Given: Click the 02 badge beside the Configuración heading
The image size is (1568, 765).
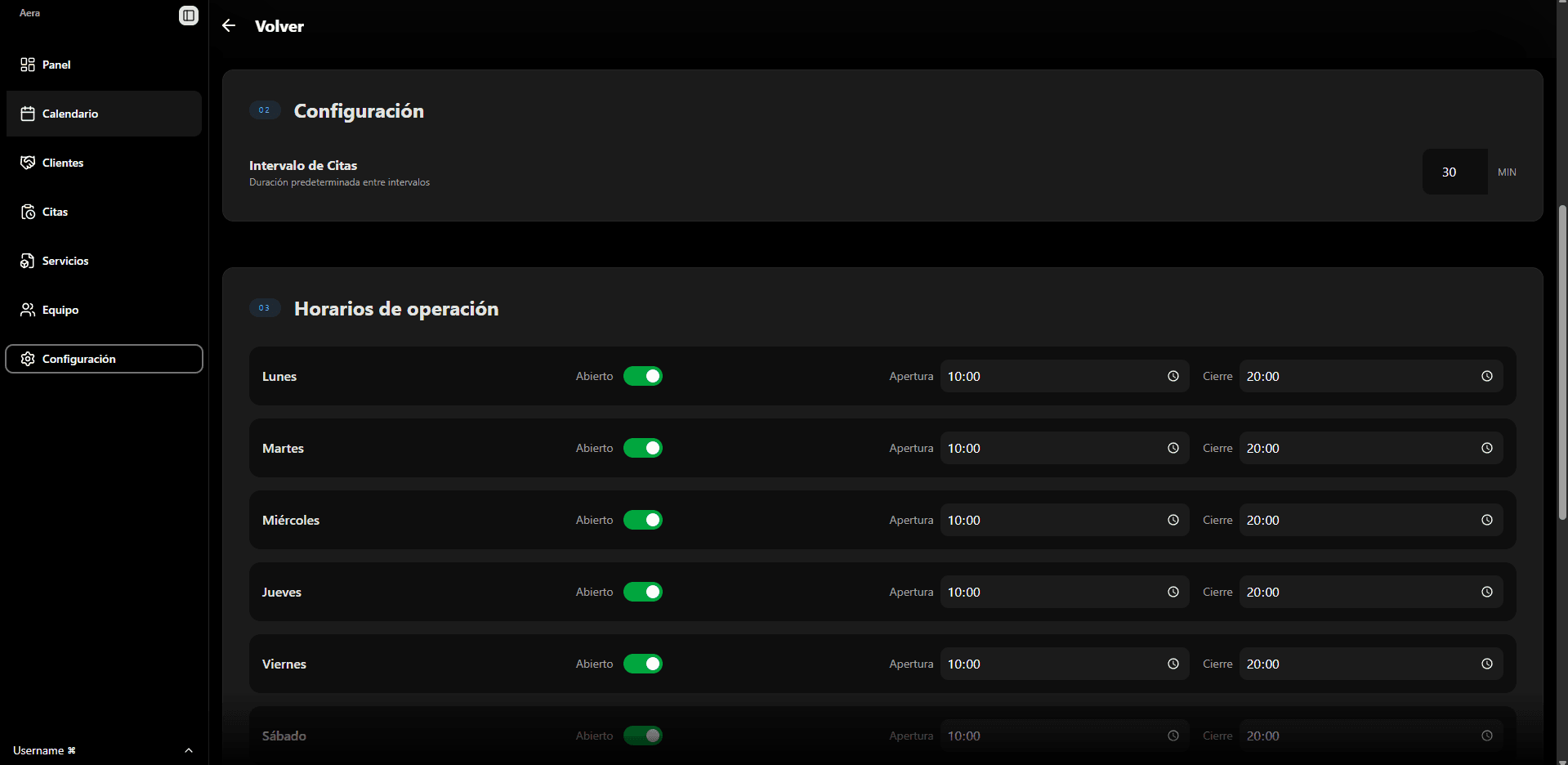Looking at the screenshot, I should point(265,110).
